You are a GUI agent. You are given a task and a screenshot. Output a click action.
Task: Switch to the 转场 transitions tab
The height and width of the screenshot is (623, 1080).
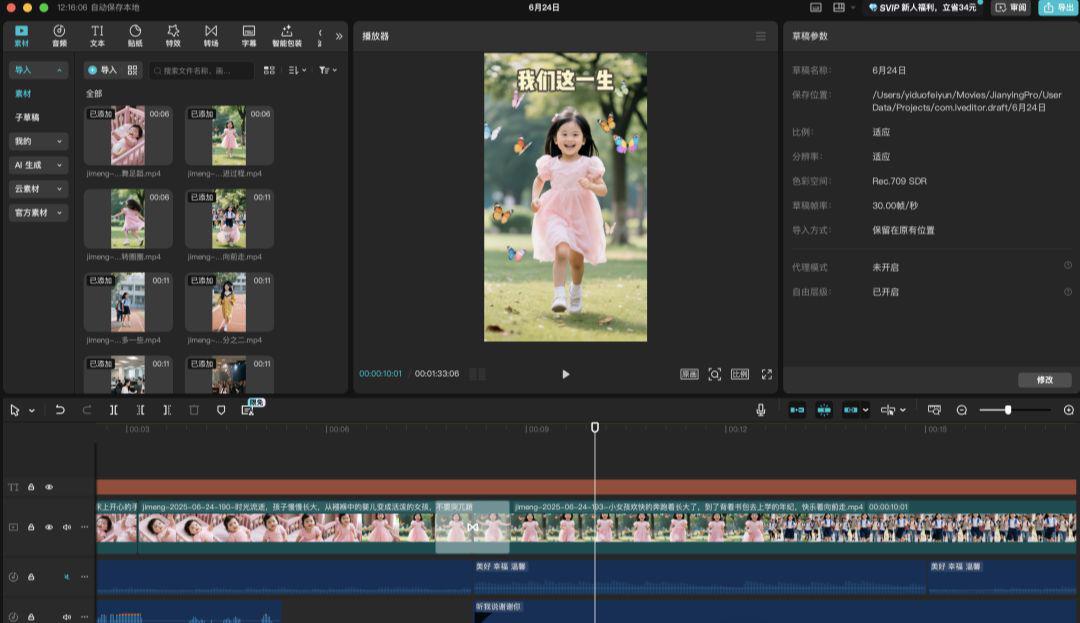pyautogui.click(x=212, y=35)
